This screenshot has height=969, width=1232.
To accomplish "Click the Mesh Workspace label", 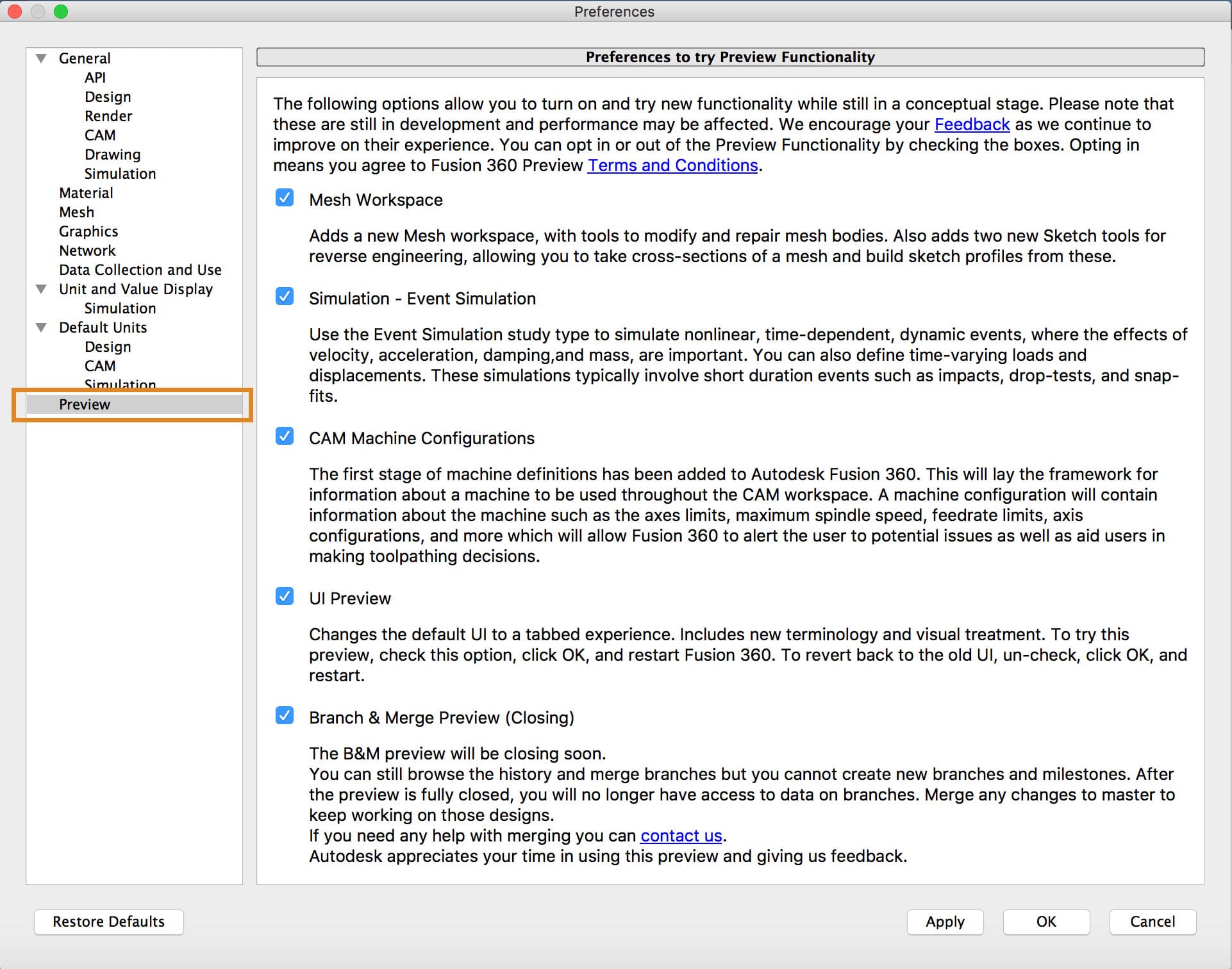I will pyautogui.click(x=376, y=200).
